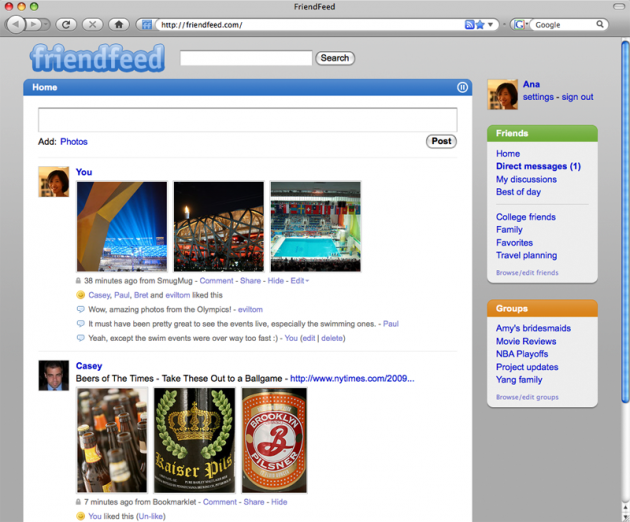This screenshot has width=630, height=522.
Task: Click the Post button
Action: coord(441,141)
